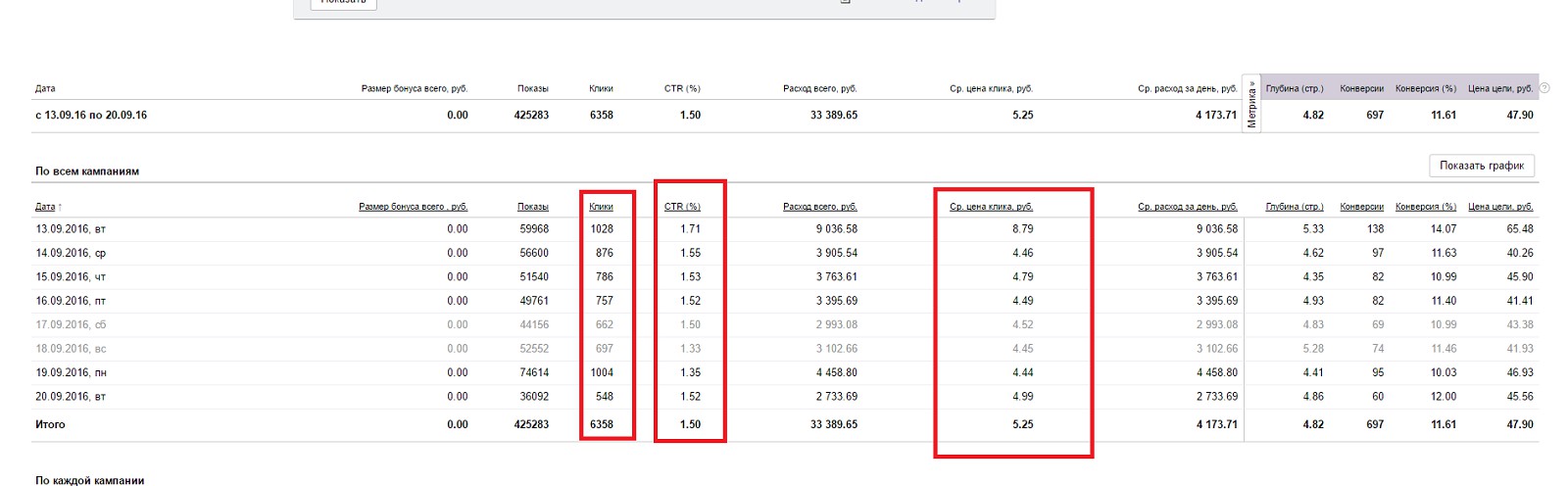Click clicks value 1004
The width and height of the screenshot is (1568, 486).
[602, 372]
